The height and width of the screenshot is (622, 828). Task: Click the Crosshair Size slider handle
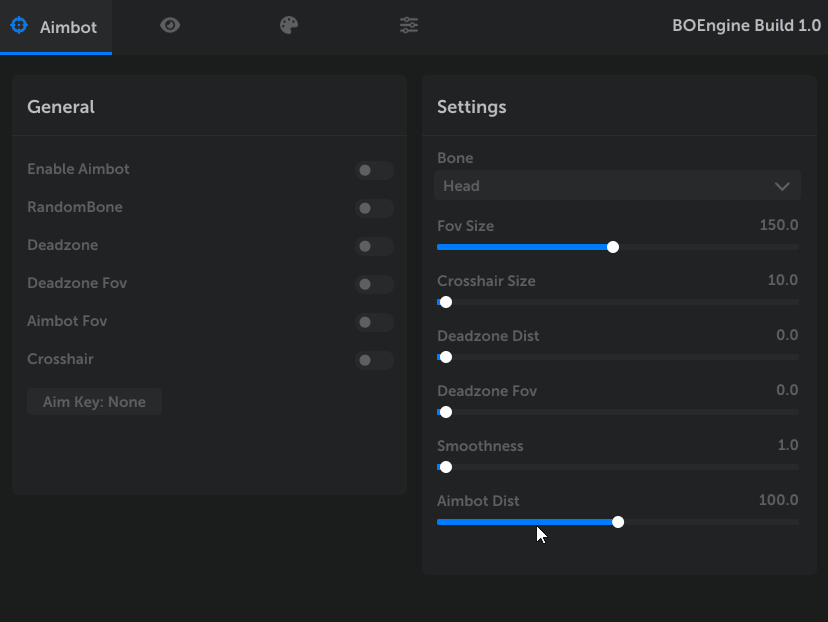[x=446, y=302]
